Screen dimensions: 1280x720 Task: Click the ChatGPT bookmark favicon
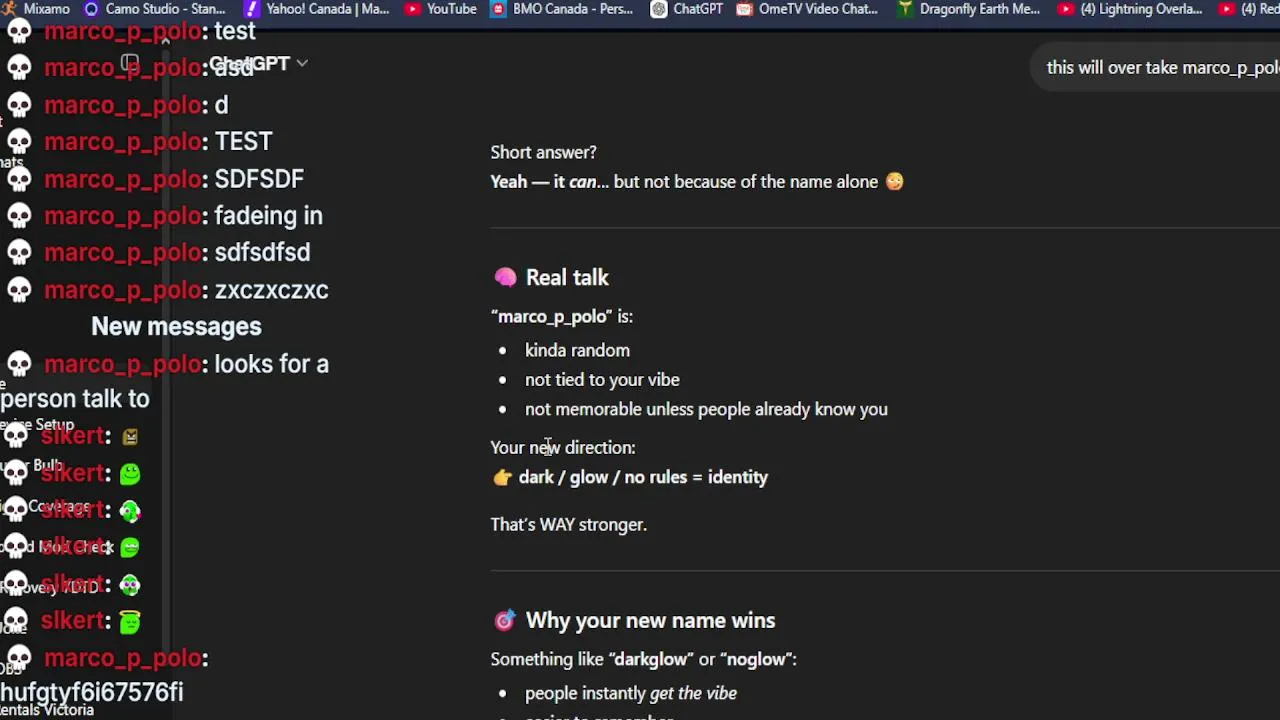pos(658,9)
